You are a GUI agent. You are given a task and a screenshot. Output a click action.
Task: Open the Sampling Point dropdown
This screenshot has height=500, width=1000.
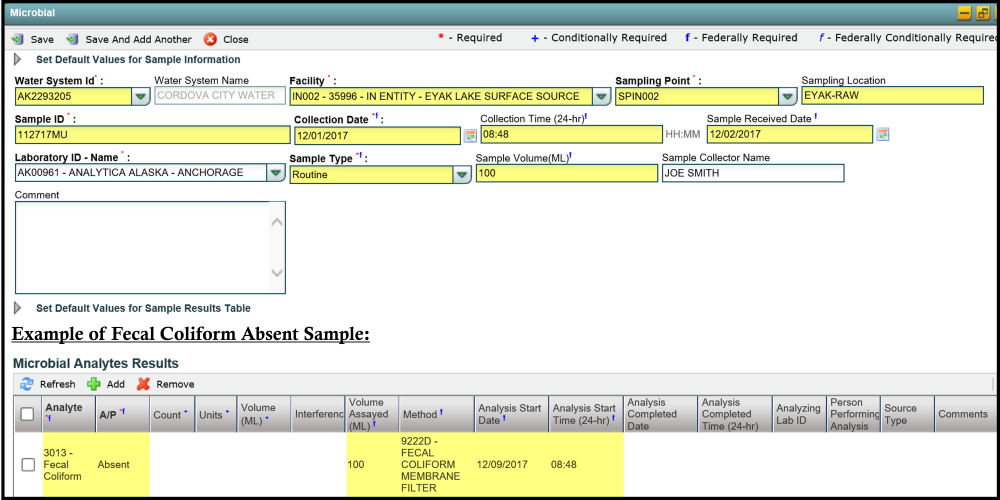click(x=788, y=97)
